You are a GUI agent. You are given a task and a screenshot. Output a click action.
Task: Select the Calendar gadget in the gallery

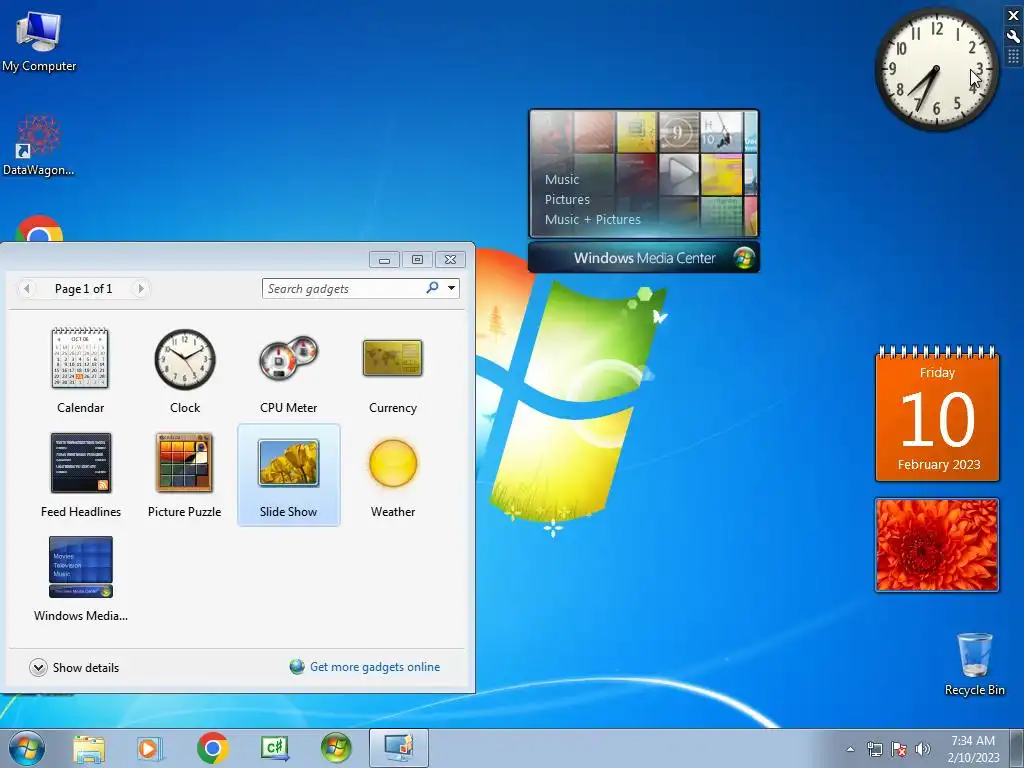click(80, 371)
